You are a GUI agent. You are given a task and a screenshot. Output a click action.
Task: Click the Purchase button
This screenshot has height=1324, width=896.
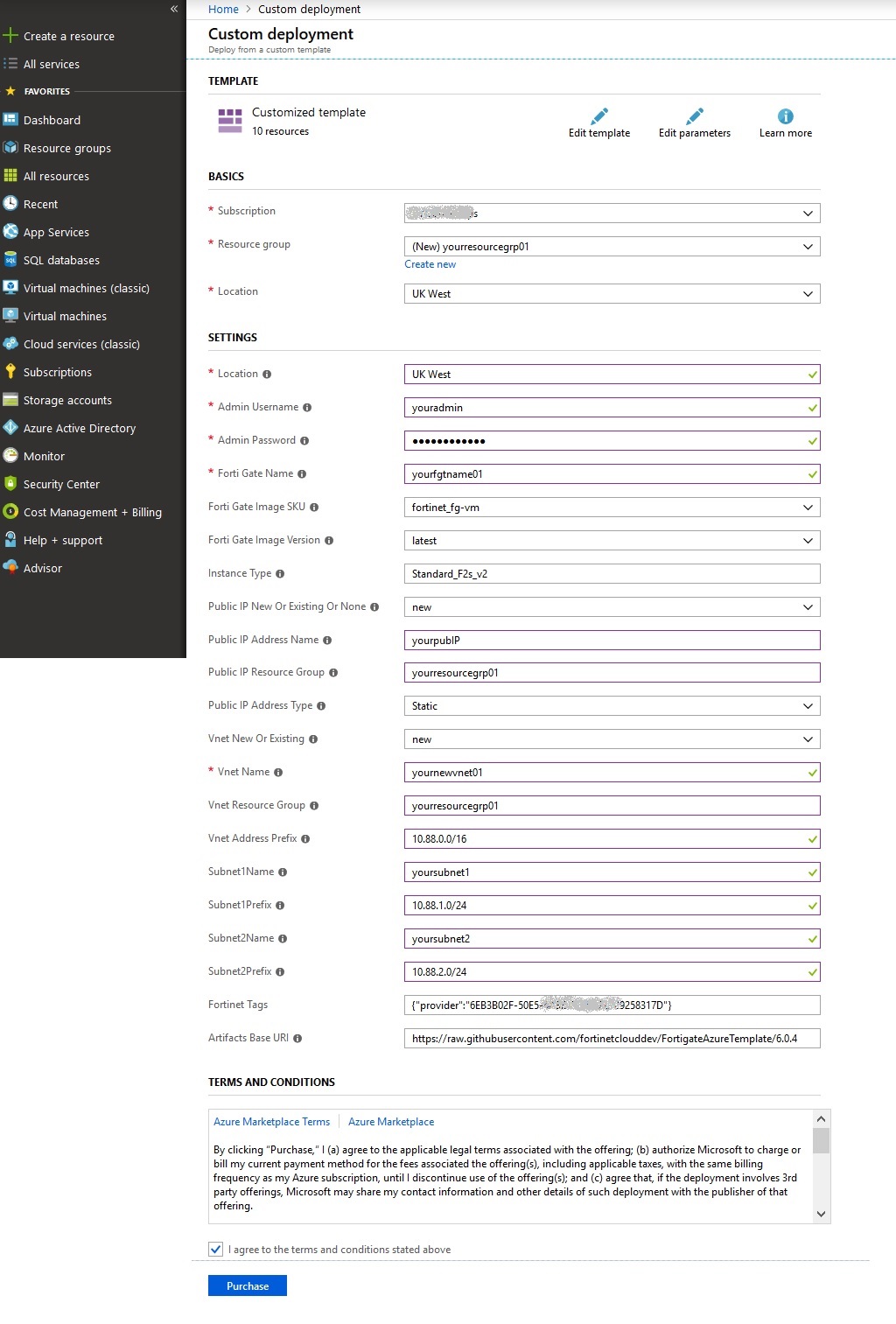(248, 1285)
